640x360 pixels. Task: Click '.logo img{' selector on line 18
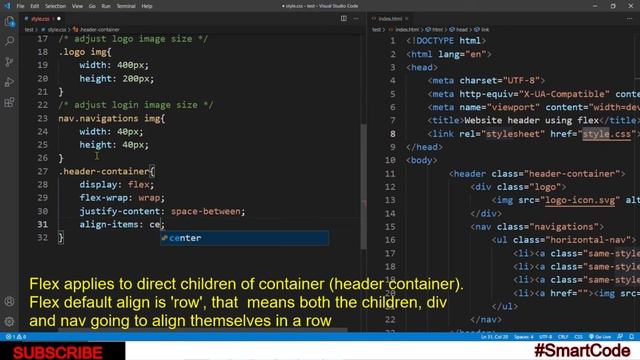(x=85, y=52)
